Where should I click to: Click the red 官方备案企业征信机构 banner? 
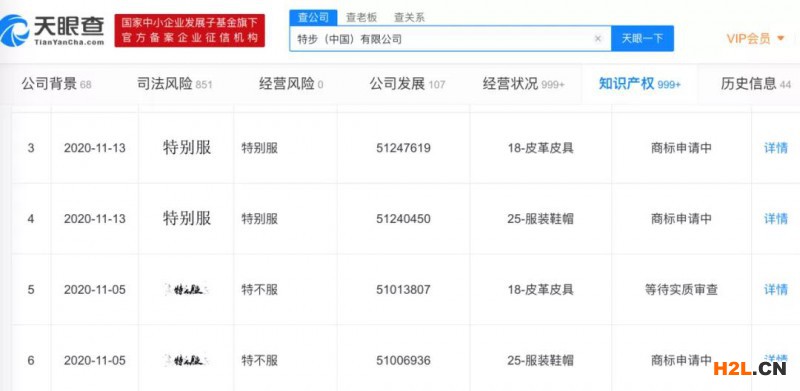point(190,31)
